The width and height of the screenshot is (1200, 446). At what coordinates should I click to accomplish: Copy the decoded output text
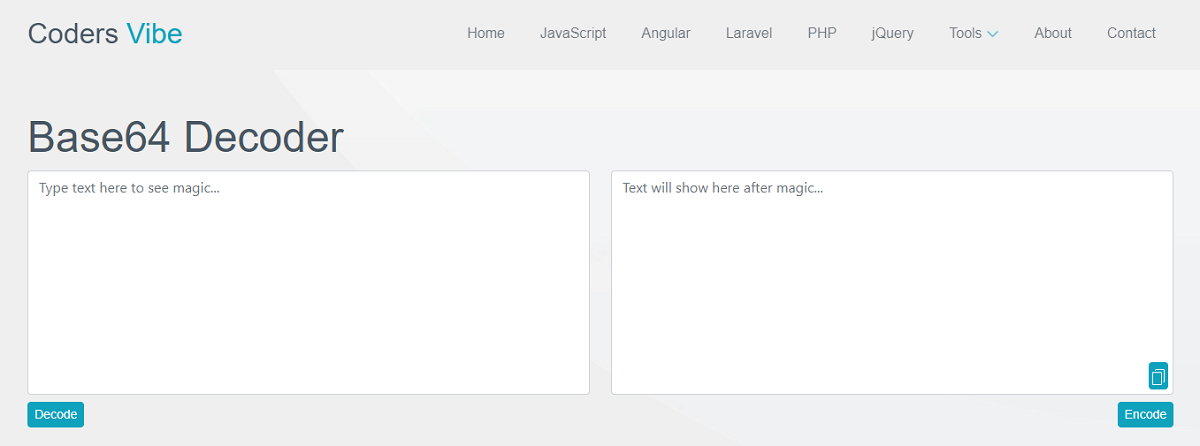pyautogui.click(x=1158, y=376)
